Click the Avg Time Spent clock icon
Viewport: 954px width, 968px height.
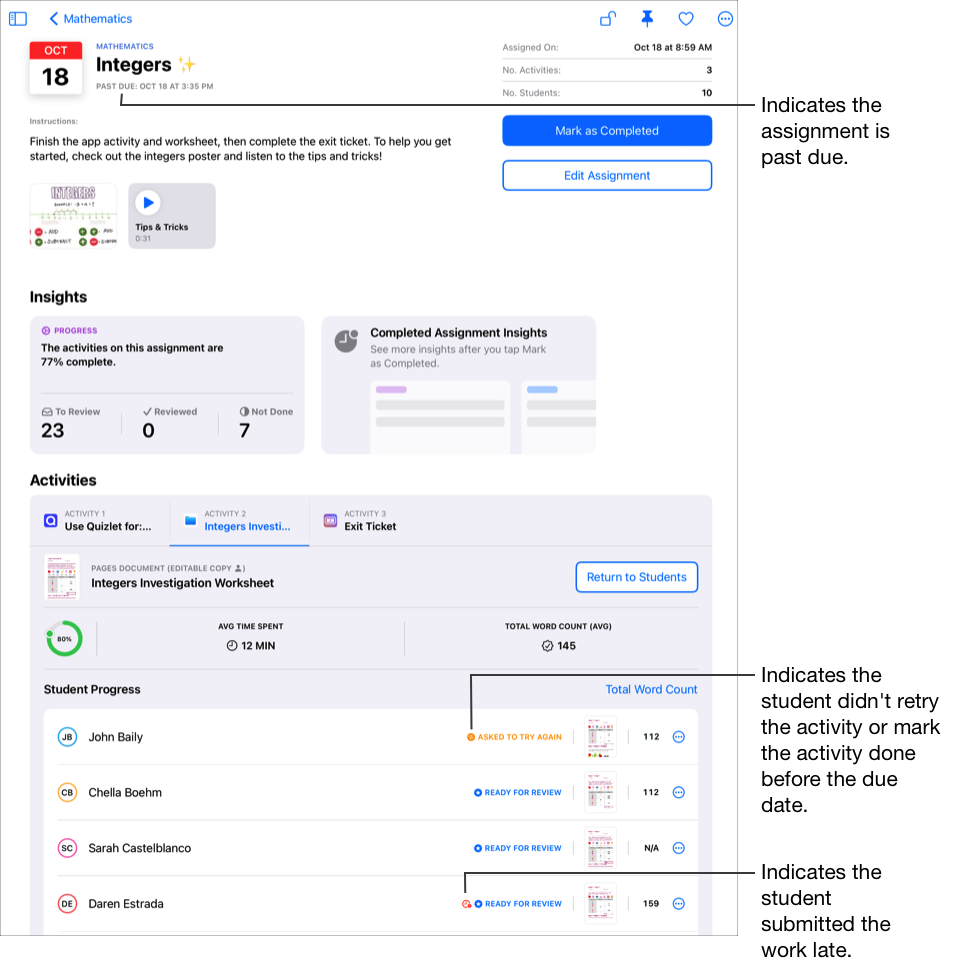point(232,645)
